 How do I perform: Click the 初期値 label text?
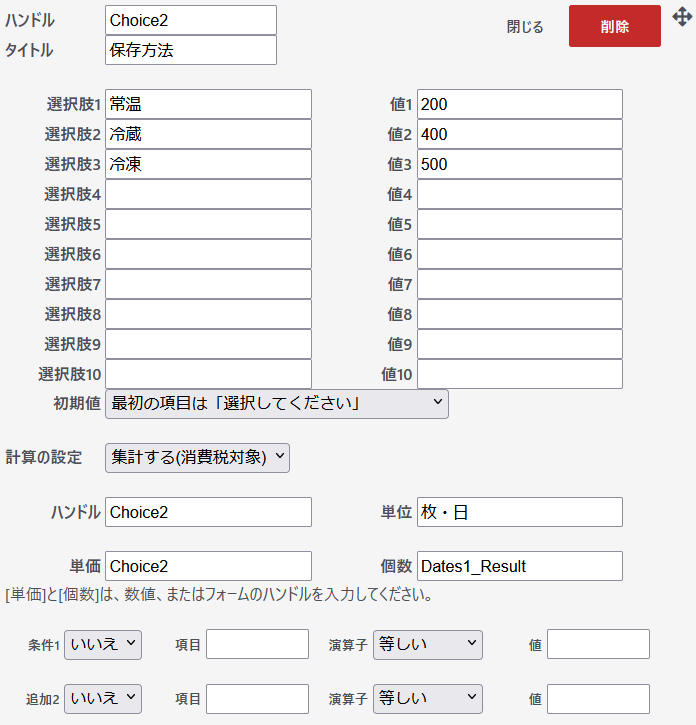tap(77, 403)
